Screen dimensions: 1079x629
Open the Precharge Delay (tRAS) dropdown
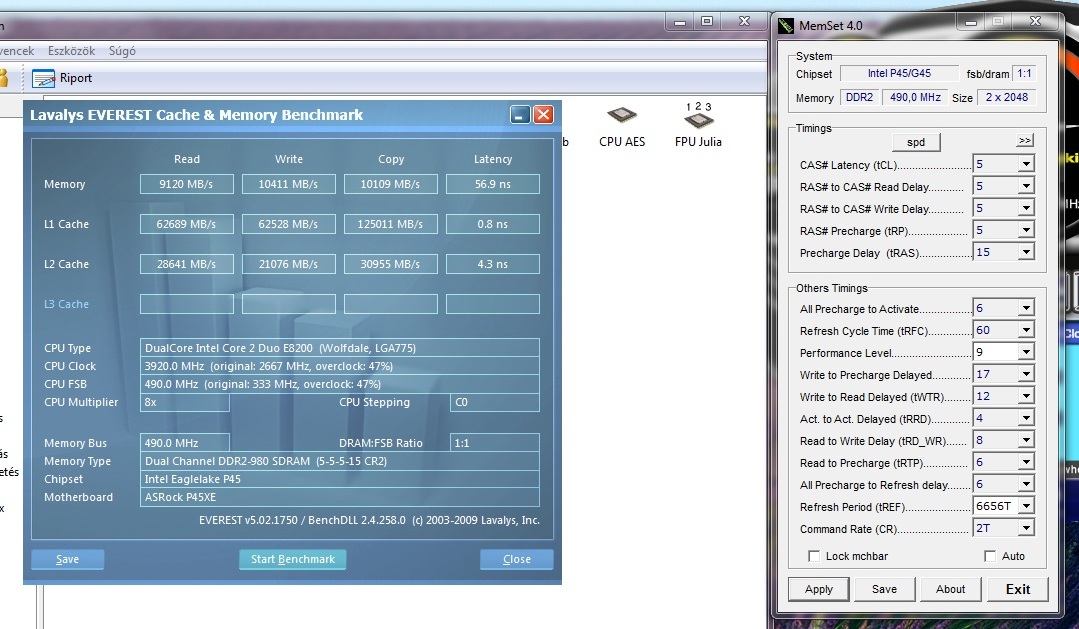[x=1026, y=253]
